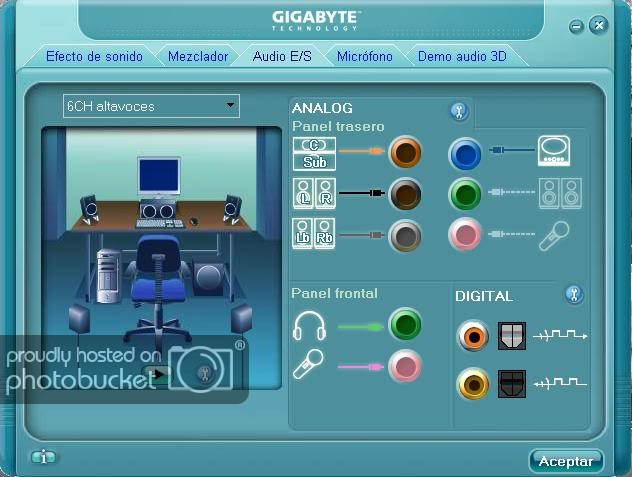The height and width of the screenshot is (477, 632).
Task: Click the pink rear panel microphone jack
Action: (x=465, y=235)
